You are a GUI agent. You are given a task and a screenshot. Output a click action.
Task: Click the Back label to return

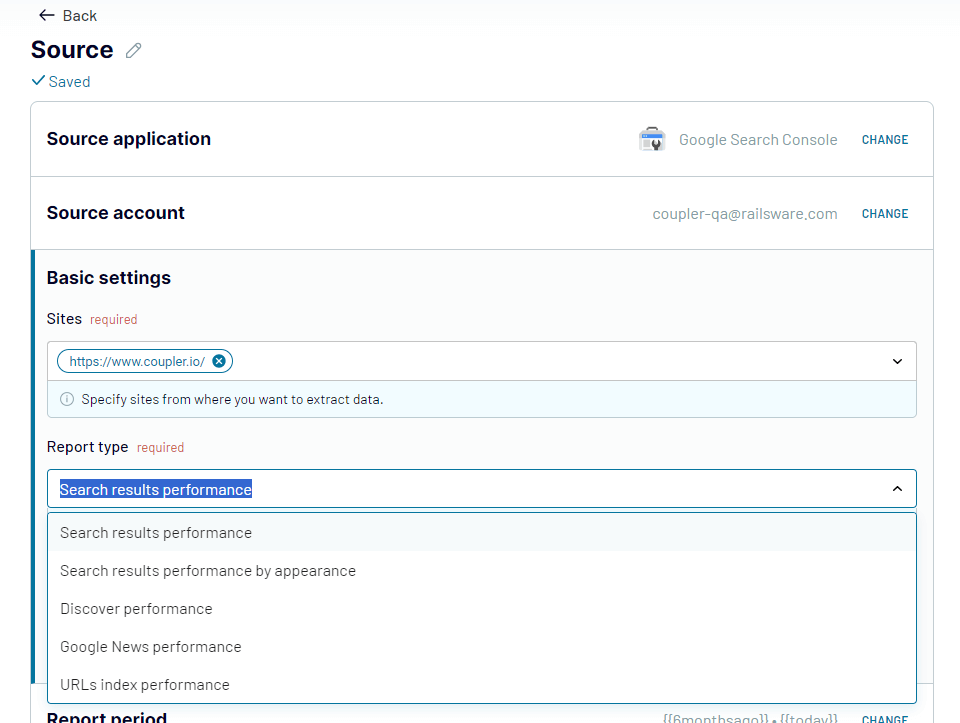point(78,15)
